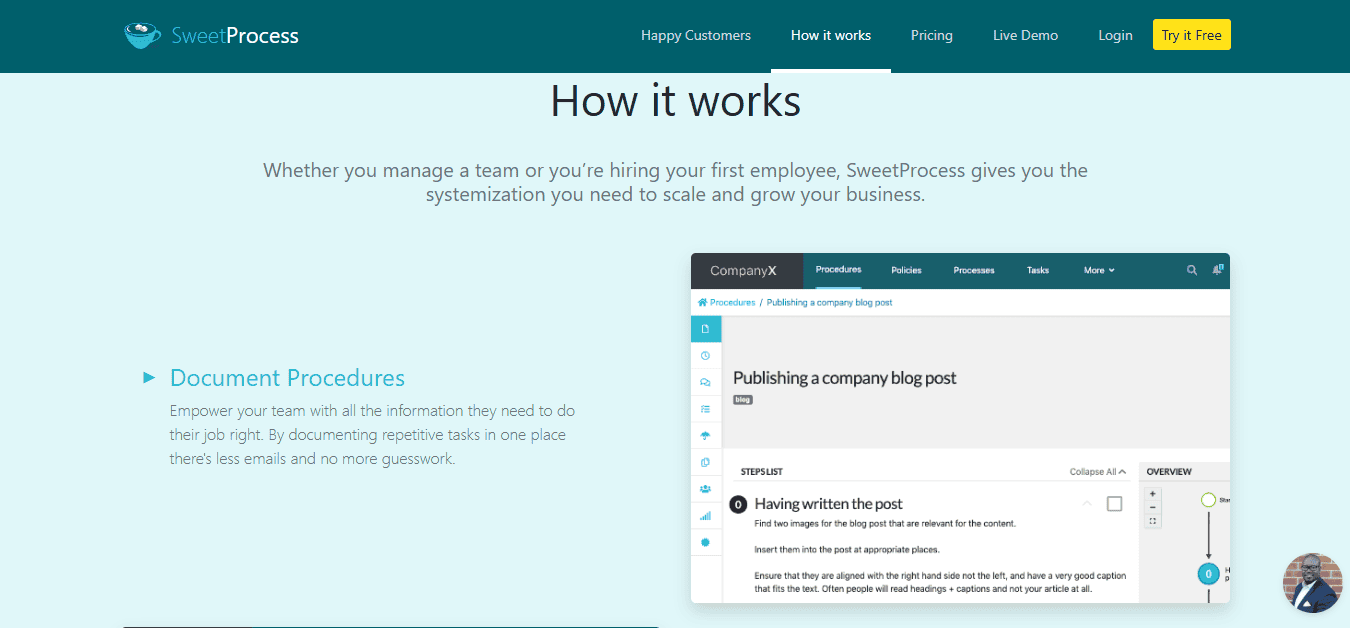Click the Try it Free button

[x=1192, y=35]
